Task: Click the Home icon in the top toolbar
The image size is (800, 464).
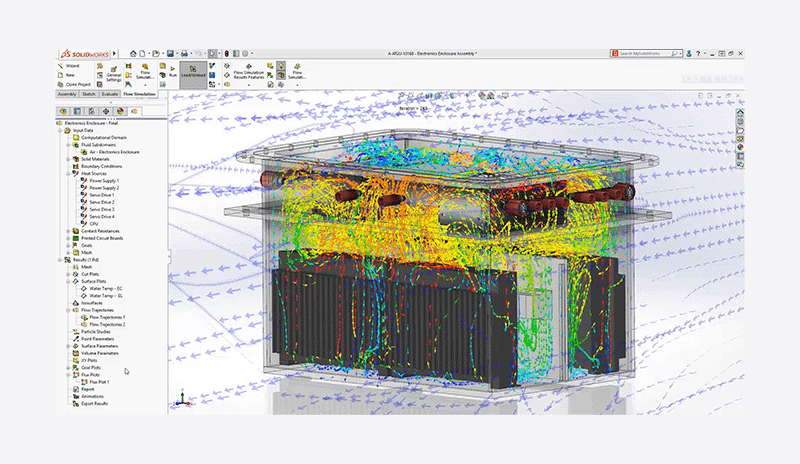Action: (x=131, y=52)
